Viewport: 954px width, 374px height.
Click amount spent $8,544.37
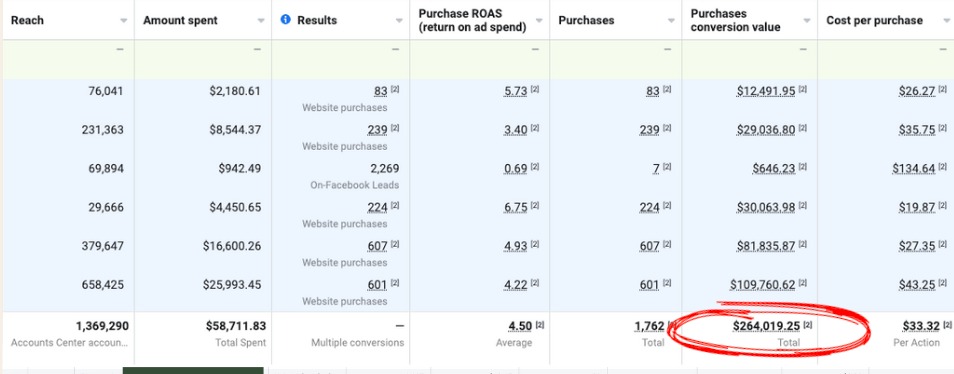[x=235, y=130]
